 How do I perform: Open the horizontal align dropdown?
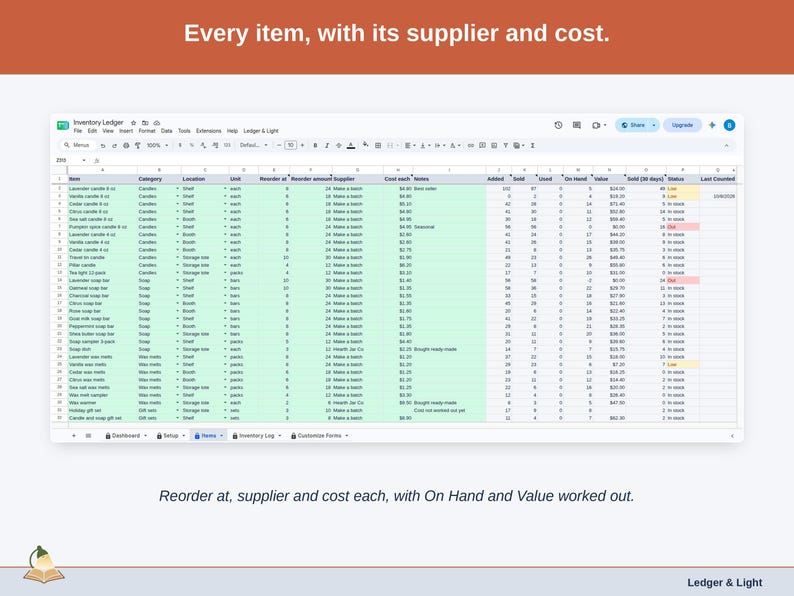tap(410, 145)
